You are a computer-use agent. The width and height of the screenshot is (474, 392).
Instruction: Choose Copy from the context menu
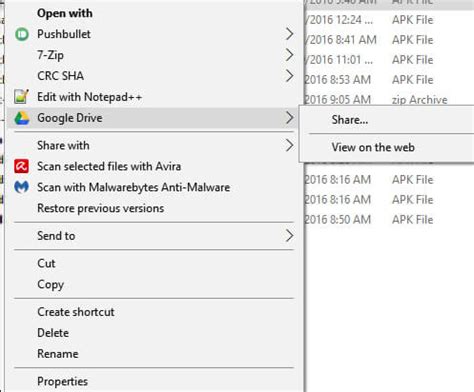point(154,284)
